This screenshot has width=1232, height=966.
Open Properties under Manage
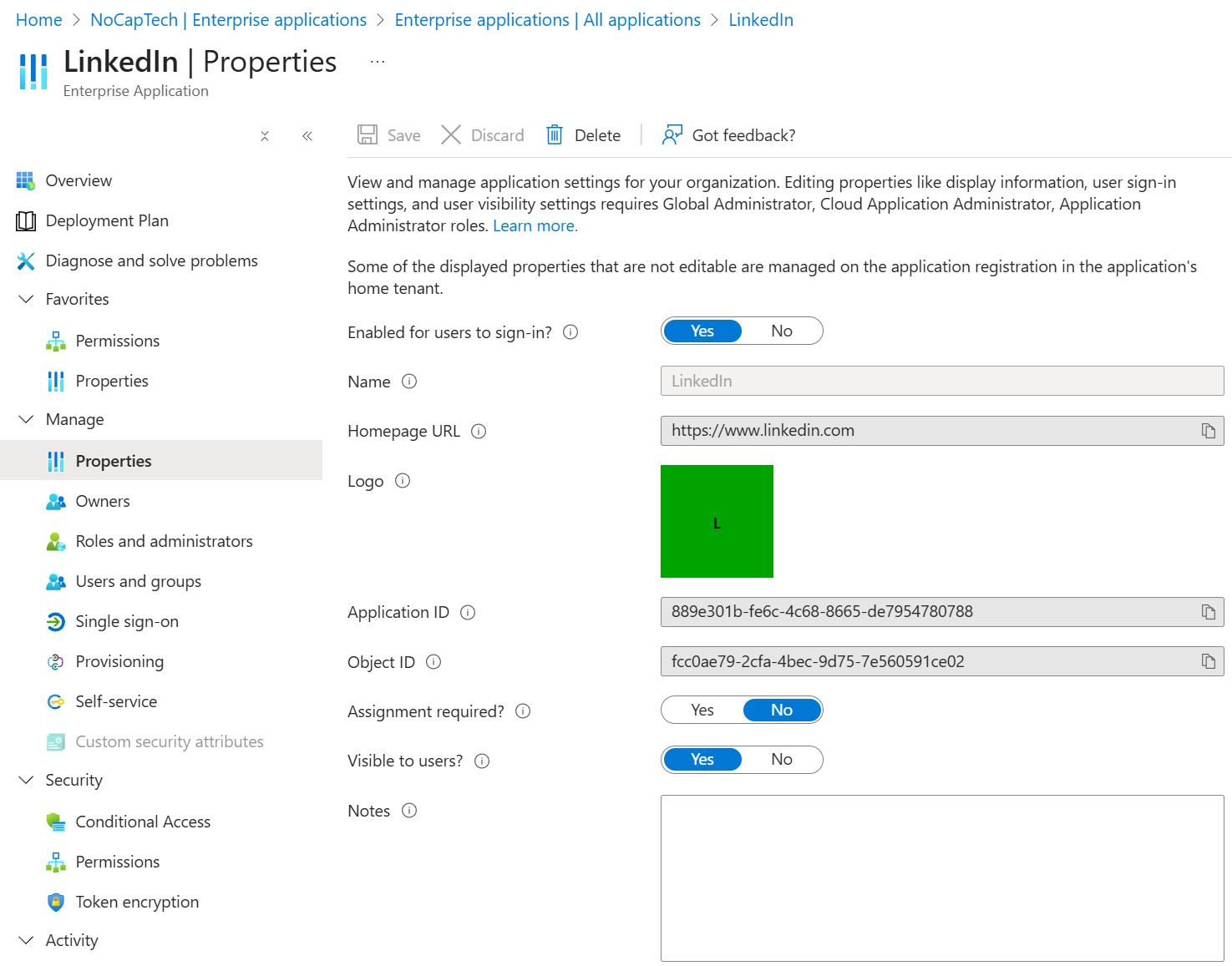pyautogui.click(x=161, y=461)
